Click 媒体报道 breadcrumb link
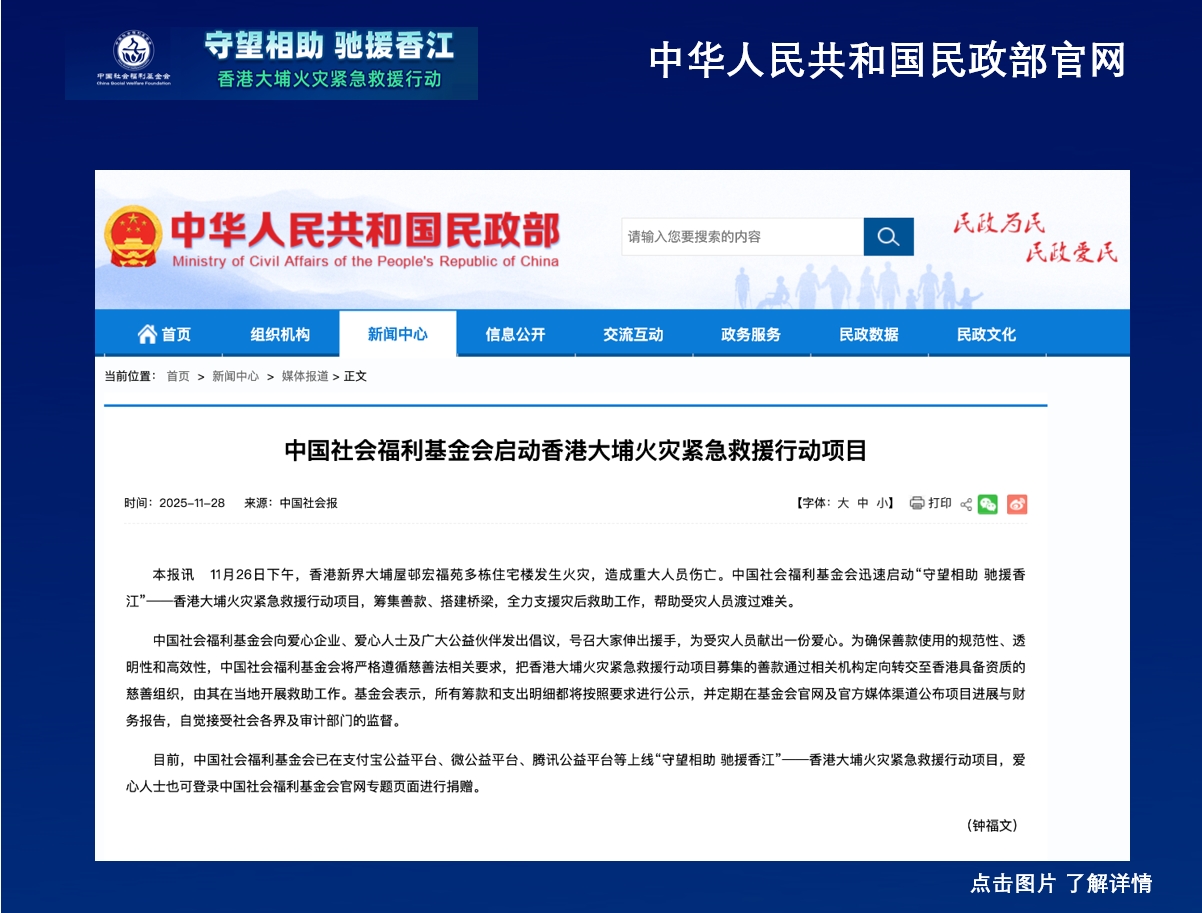The height and width of the screenshot is (913, 1202). click(x=305, y=377)
